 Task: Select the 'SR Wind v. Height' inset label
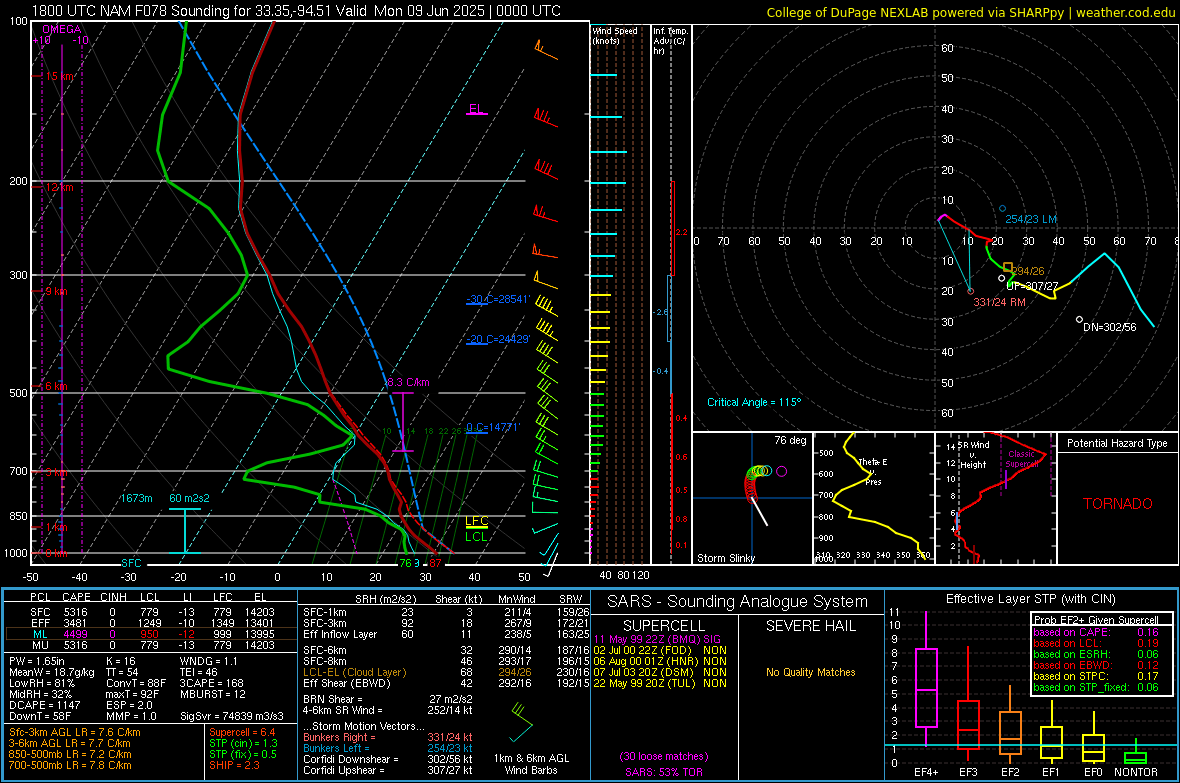pyautogui.click(x=973, y=455)
